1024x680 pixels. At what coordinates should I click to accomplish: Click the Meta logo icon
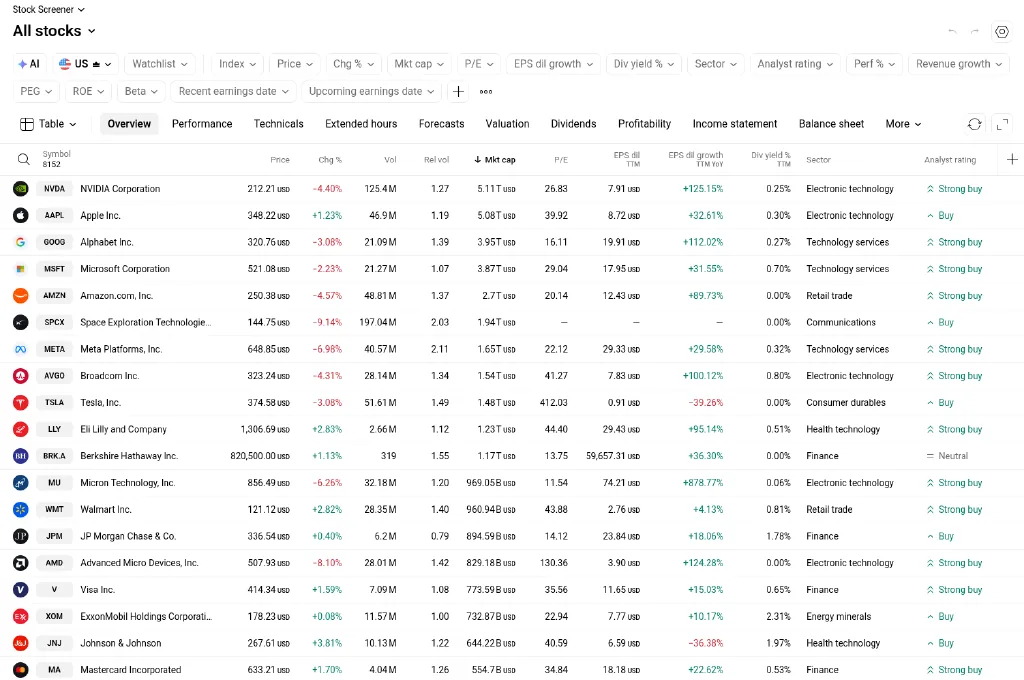coord(21,349)
